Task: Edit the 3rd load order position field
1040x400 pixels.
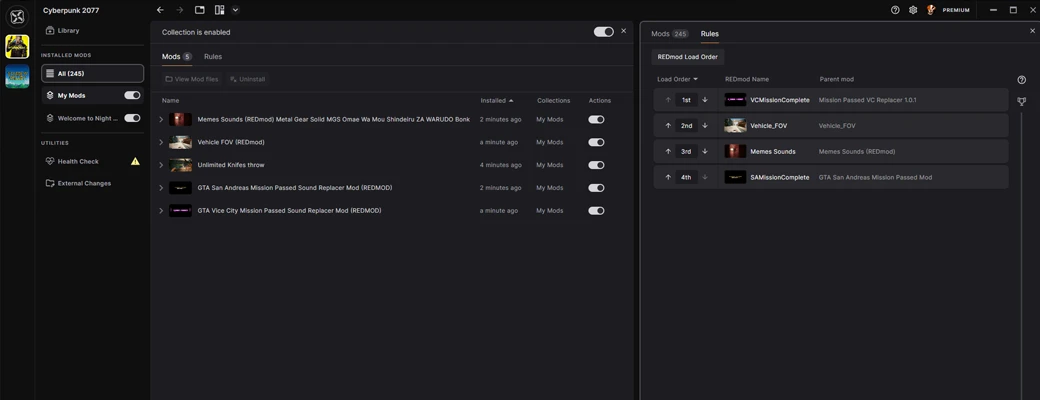Action: click(686, 151)
